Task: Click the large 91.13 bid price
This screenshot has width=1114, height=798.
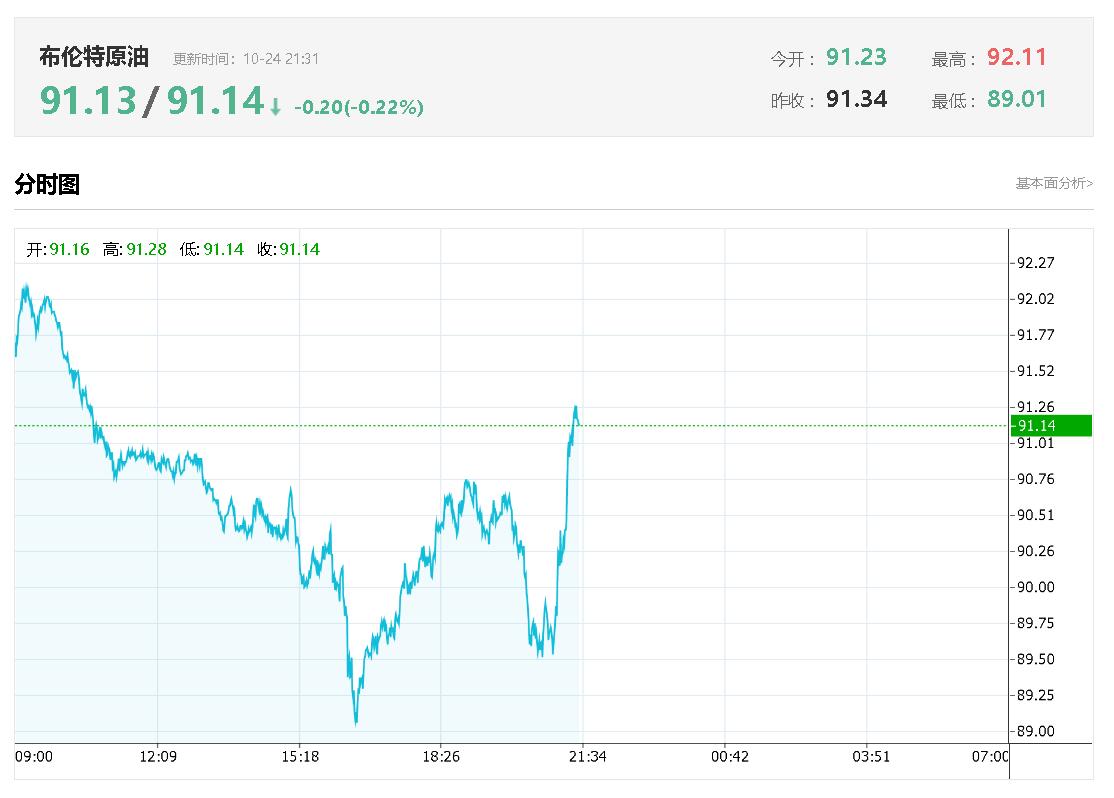Action: pos(88,100)
